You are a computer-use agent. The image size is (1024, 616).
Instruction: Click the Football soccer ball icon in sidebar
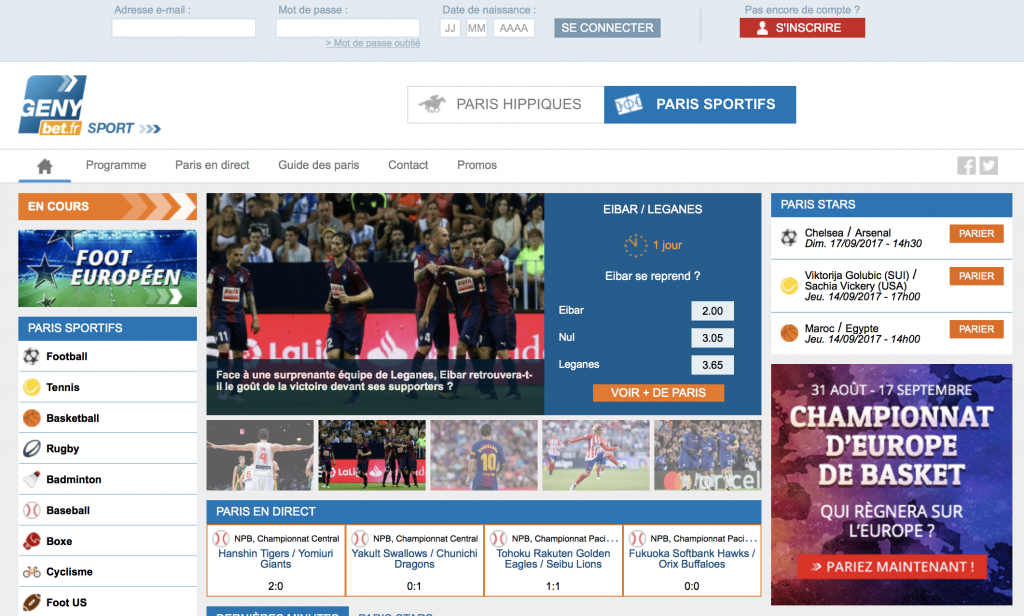tap(31, 356)
